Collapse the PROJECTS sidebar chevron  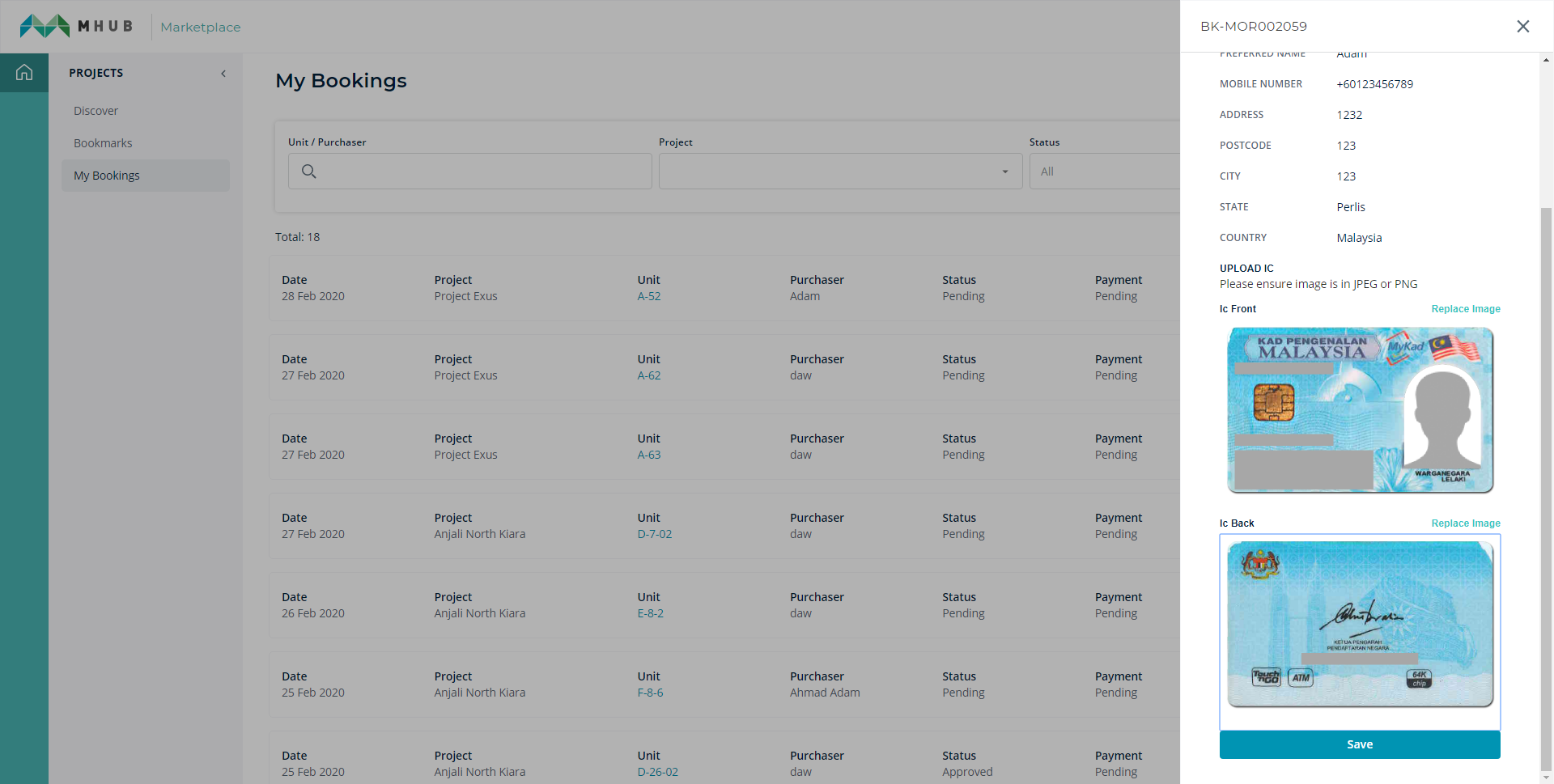coord(223,74)
